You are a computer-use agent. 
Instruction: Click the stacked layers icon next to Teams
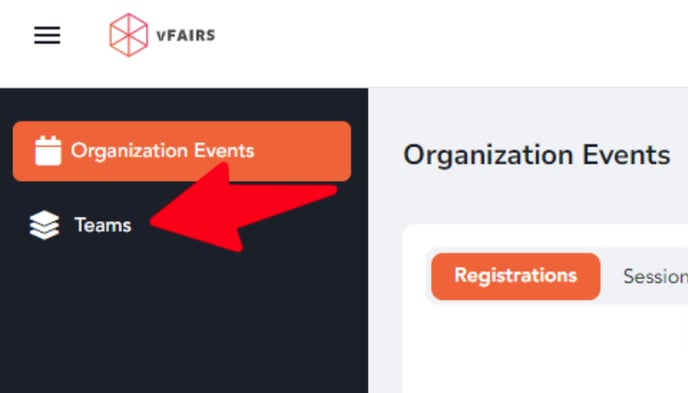coord(44,225)
